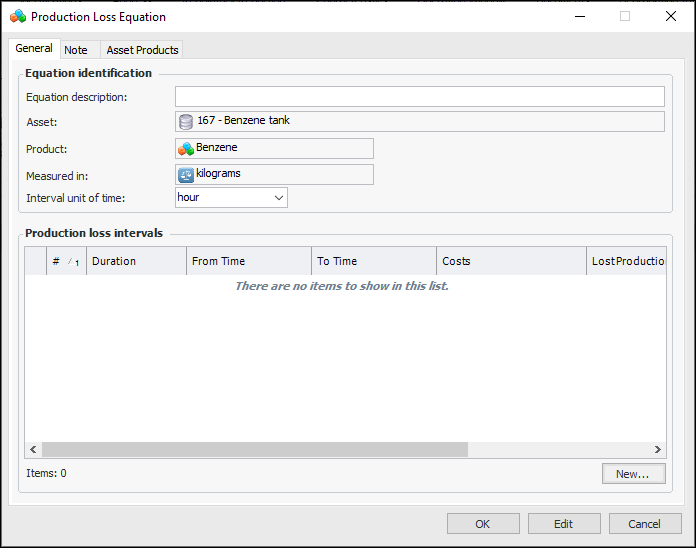Screen dimensions: 696x548
Task: Click the To Time column header
Action: [x=374, y=261]
